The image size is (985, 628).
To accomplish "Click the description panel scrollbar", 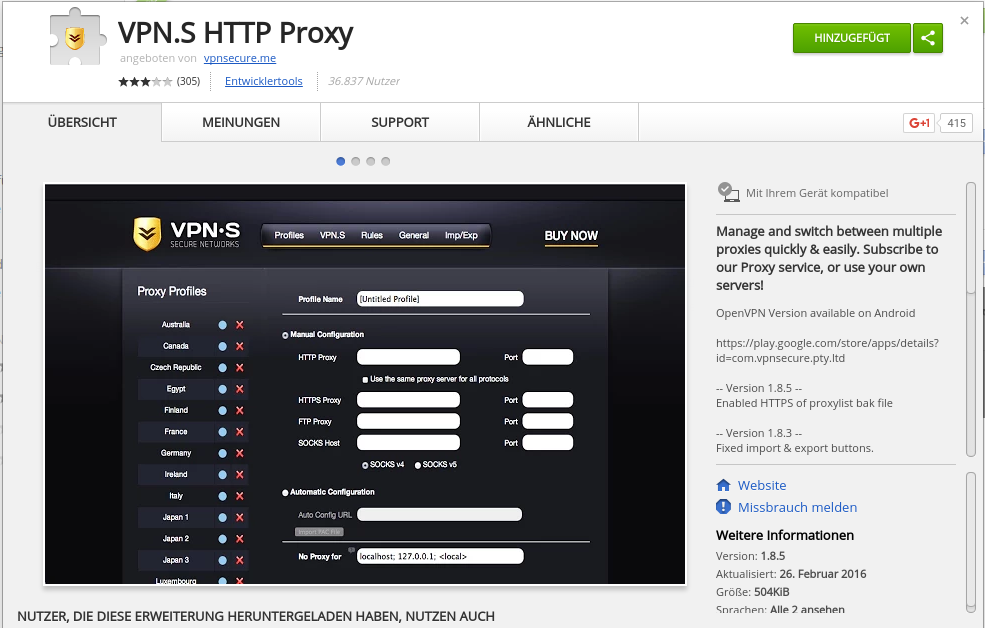I will point(971,320).
